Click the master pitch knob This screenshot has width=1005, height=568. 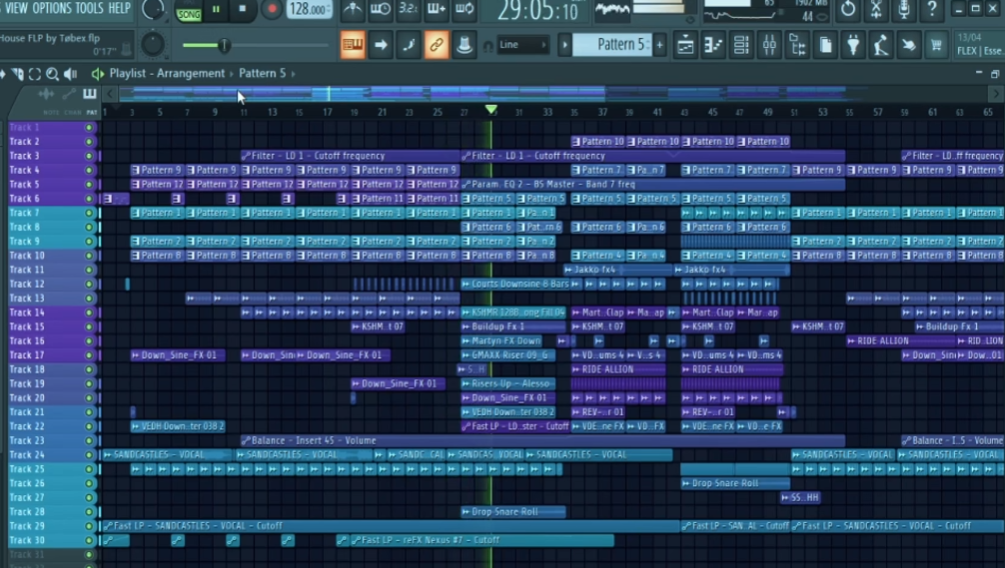coord(153,44)
